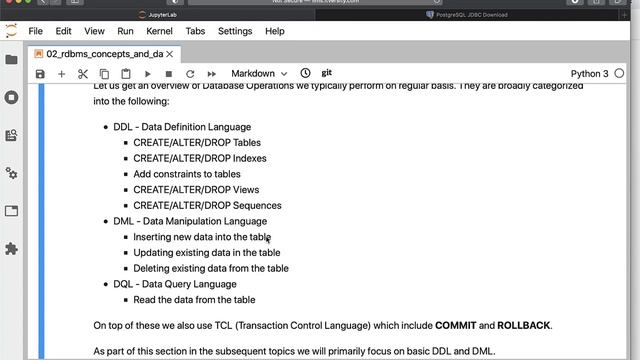640x360 pixels.
Task: Click the kernel status circle indicator
Action: (619, 73)
